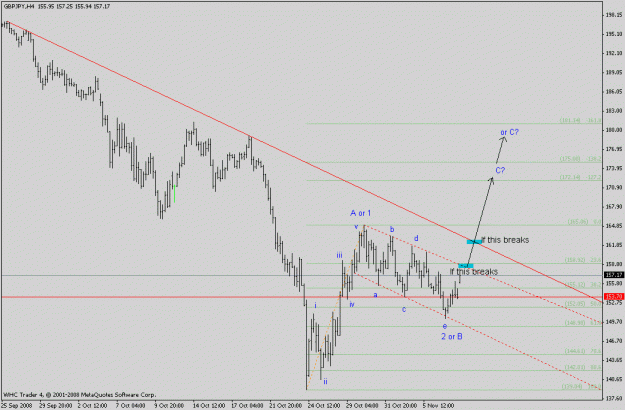Select the wave "v" label near the peak

356,227
